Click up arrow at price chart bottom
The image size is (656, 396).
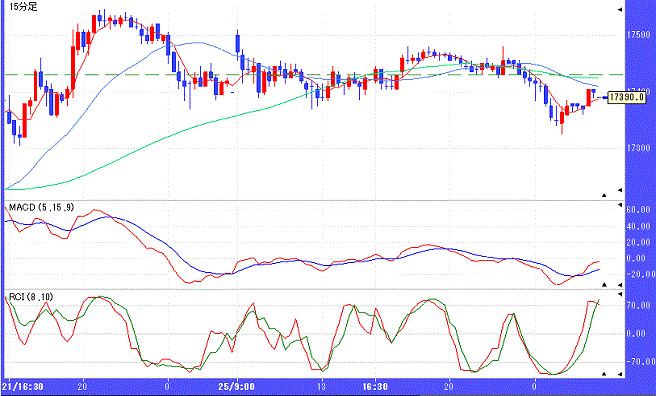point(604,195)
